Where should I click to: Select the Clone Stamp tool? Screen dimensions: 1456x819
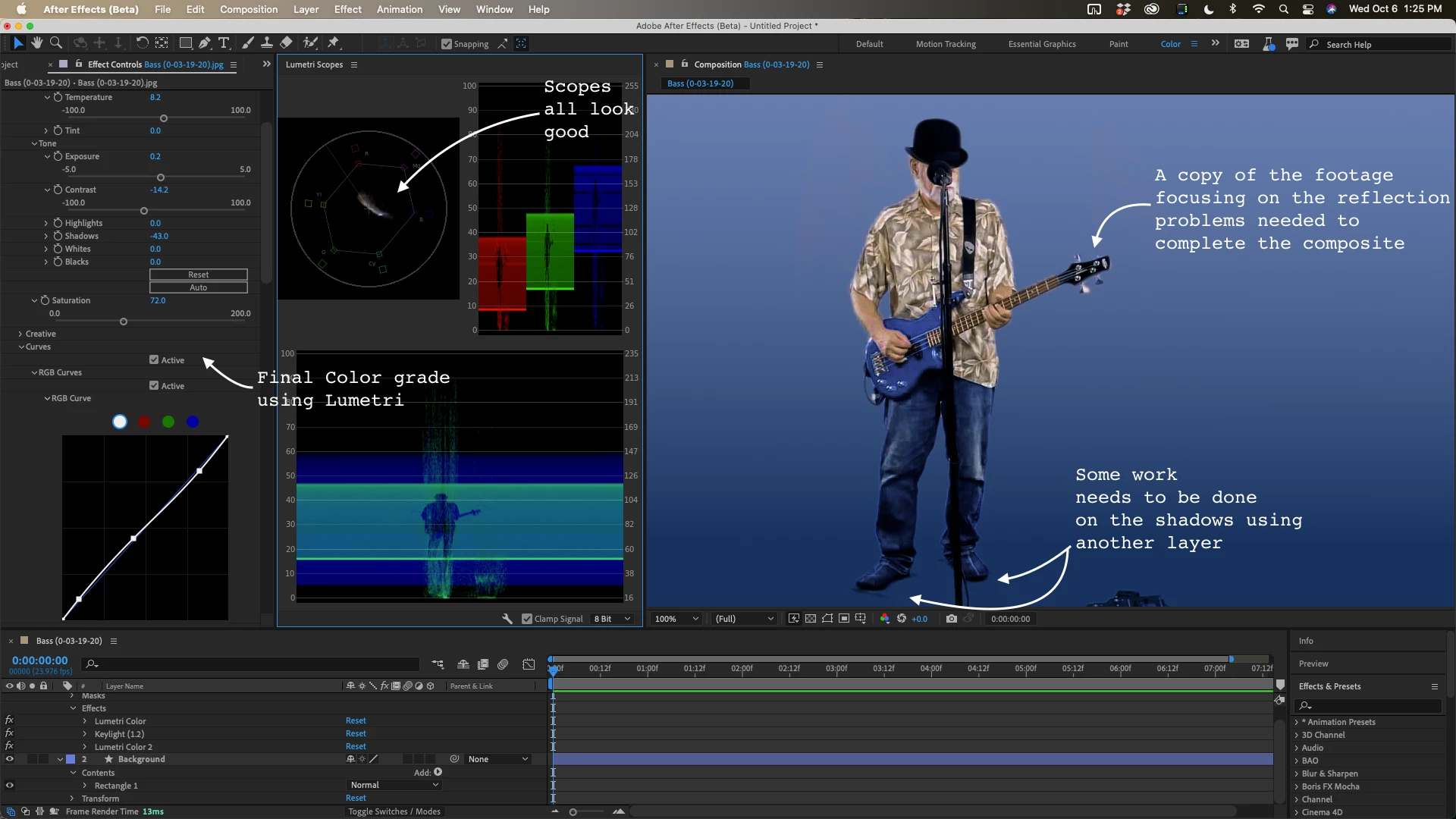[267, 43]
